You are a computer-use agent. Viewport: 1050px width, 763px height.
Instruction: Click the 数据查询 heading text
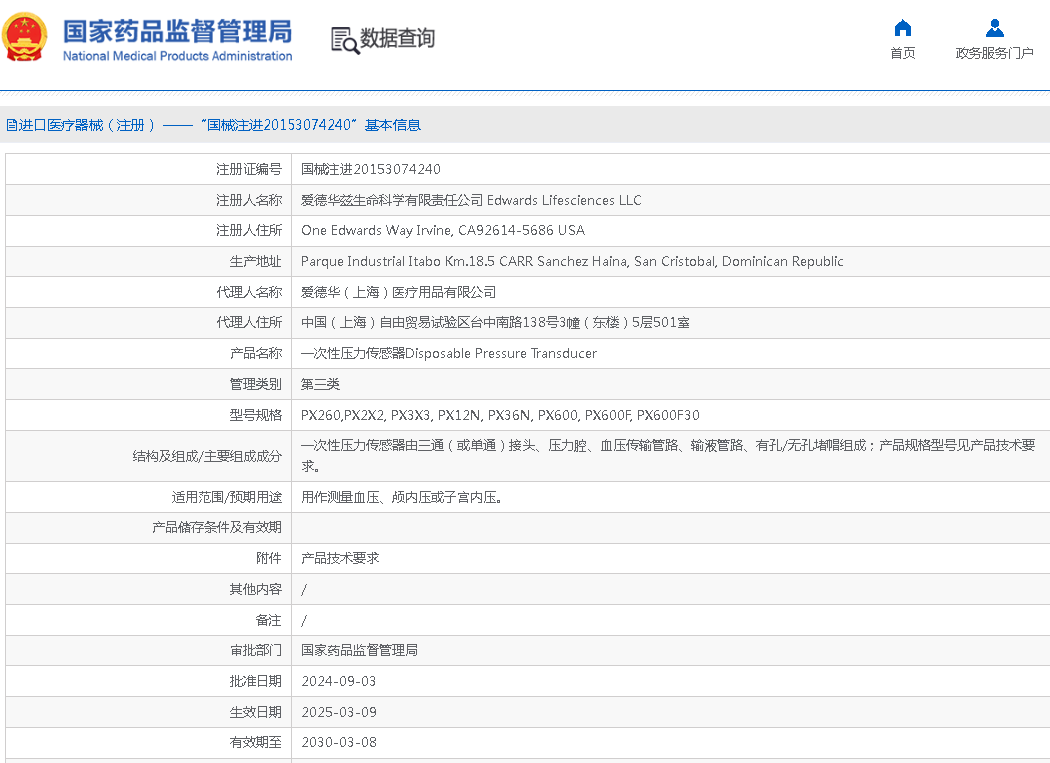(398, 38)
